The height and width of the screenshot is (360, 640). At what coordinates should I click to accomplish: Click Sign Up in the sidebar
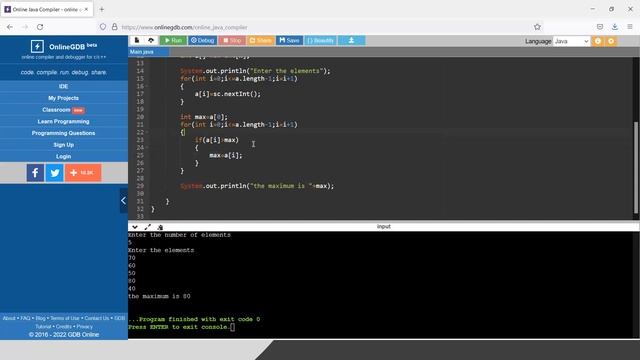pos(64,145)
